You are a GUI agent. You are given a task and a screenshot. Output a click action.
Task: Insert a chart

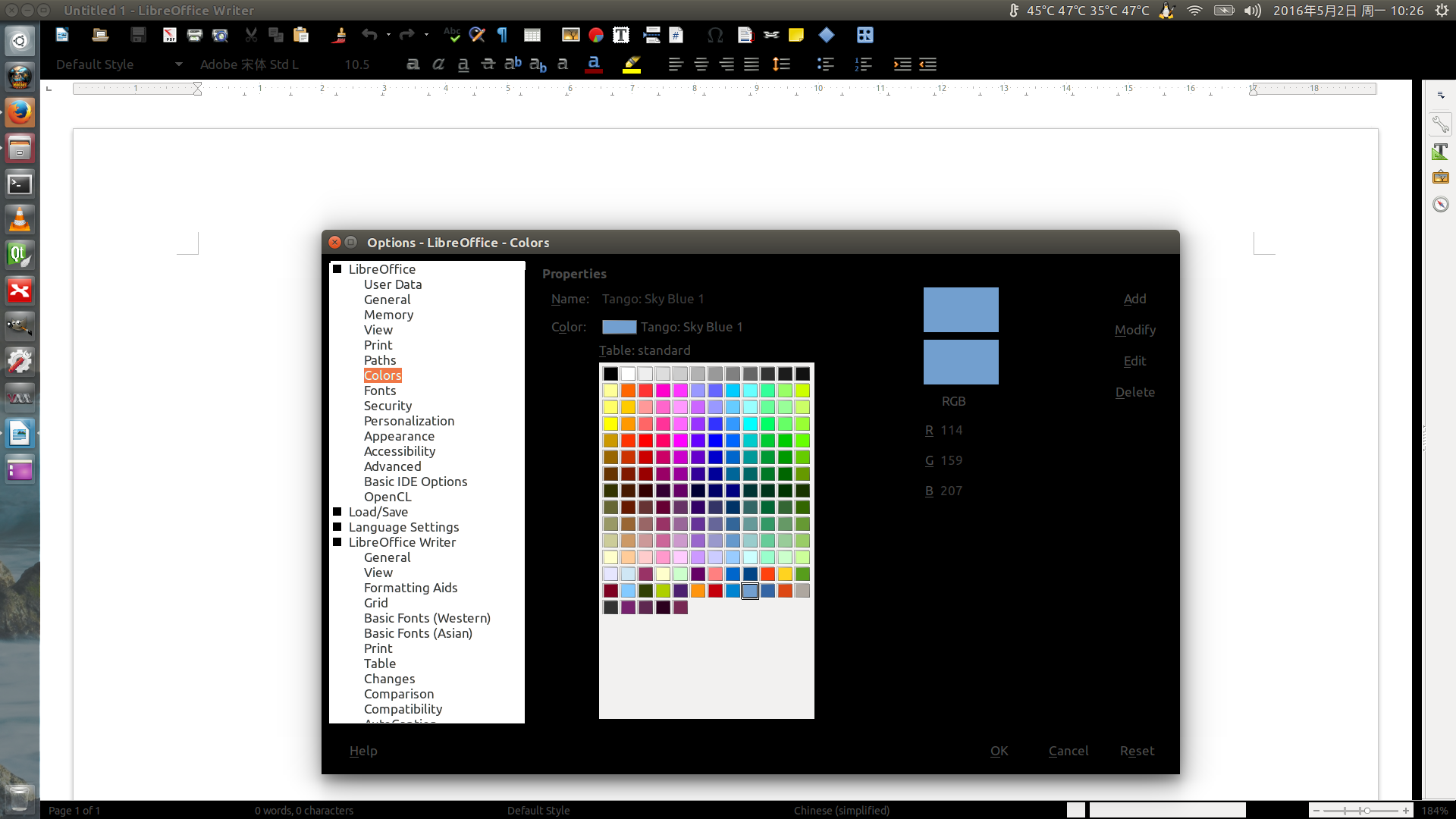click(x=596, y=35)
